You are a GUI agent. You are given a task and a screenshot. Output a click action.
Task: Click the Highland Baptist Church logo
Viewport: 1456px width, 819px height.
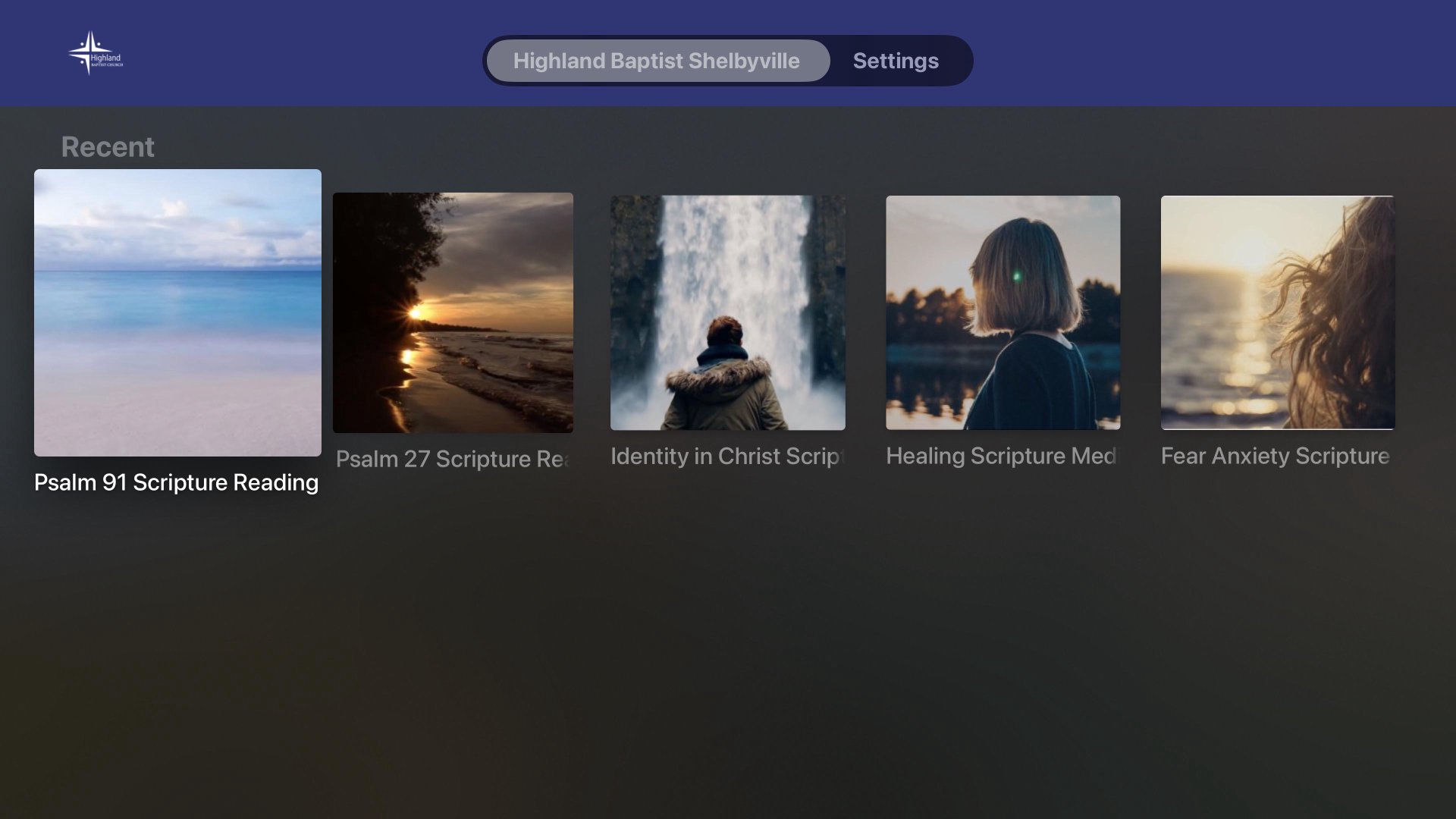coord(96,53)
